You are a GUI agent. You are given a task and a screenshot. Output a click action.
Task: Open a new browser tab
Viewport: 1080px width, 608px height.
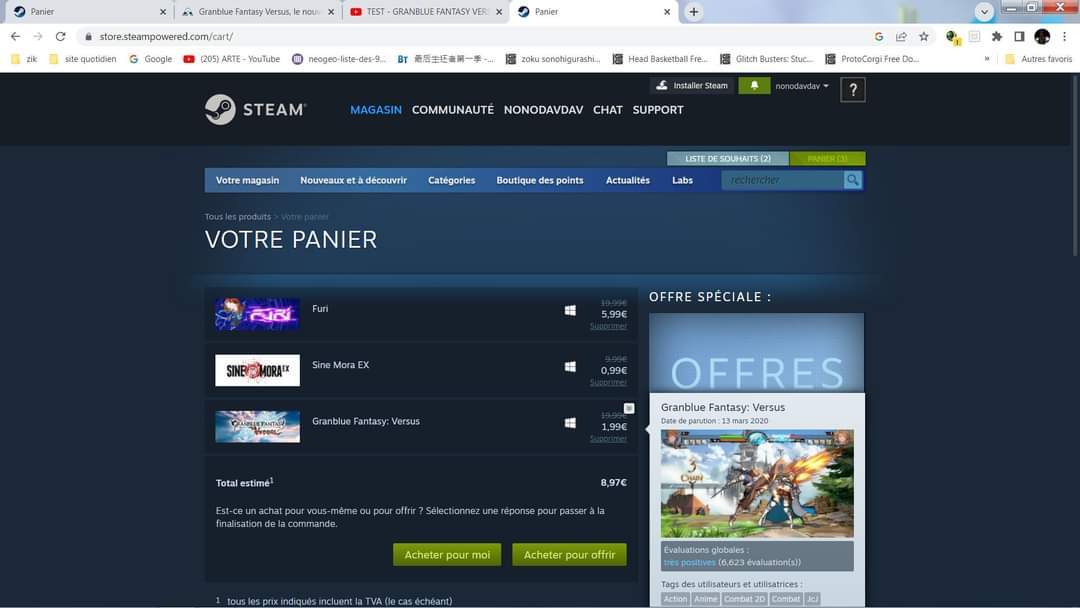[694, 12]
